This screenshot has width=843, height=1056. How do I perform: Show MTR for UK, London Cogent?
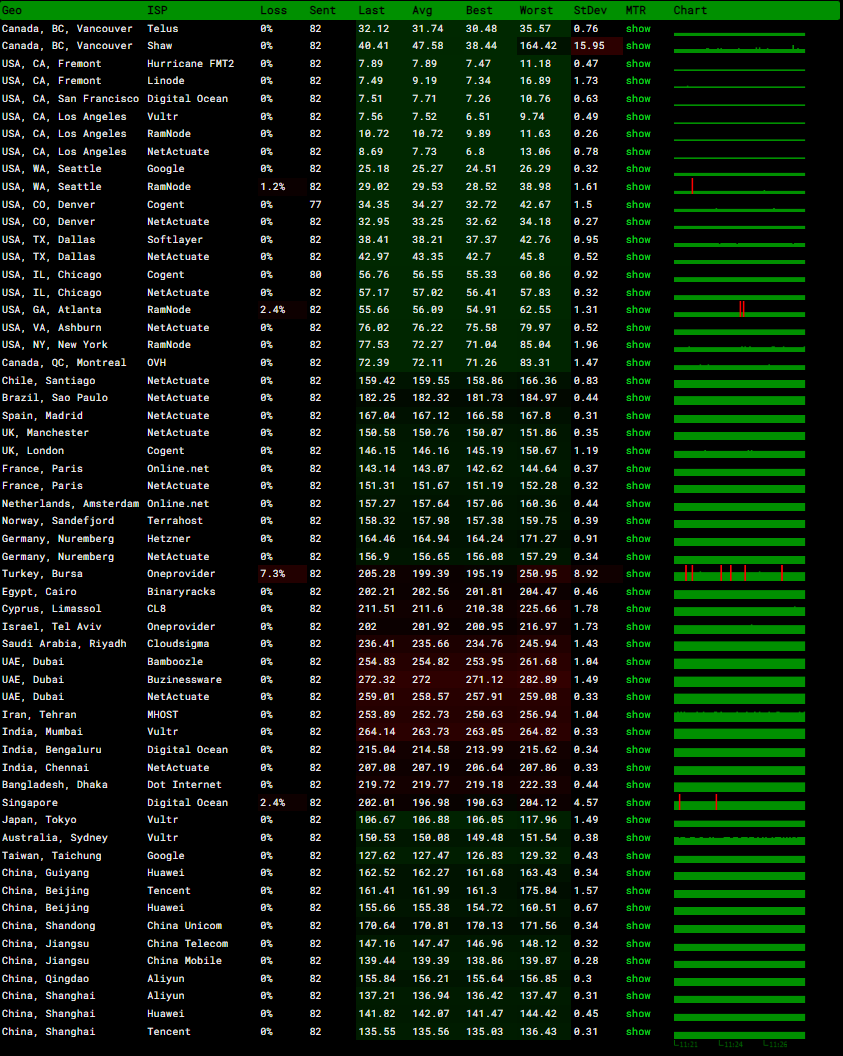[638, 451]
